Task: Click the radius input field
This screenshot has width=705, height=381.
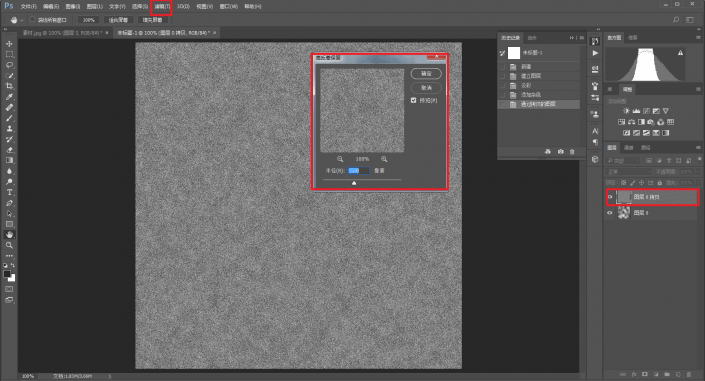Action: (x=359, y=170)
